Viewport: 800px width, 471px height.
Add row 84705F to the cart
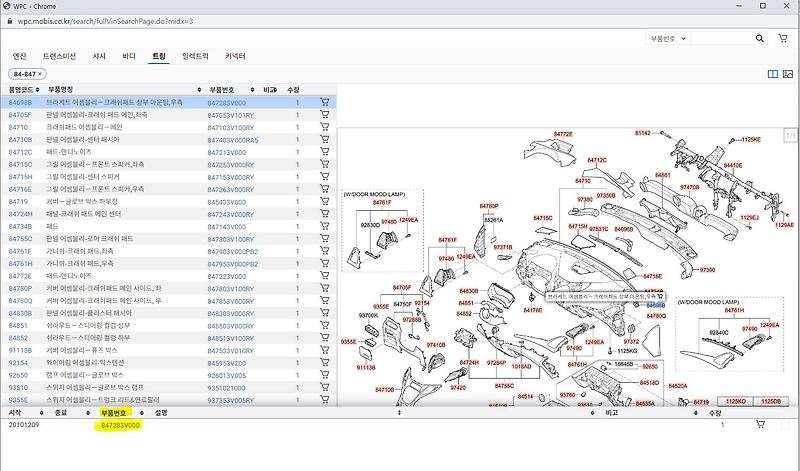pyautogui.click(x=324, y=114)
